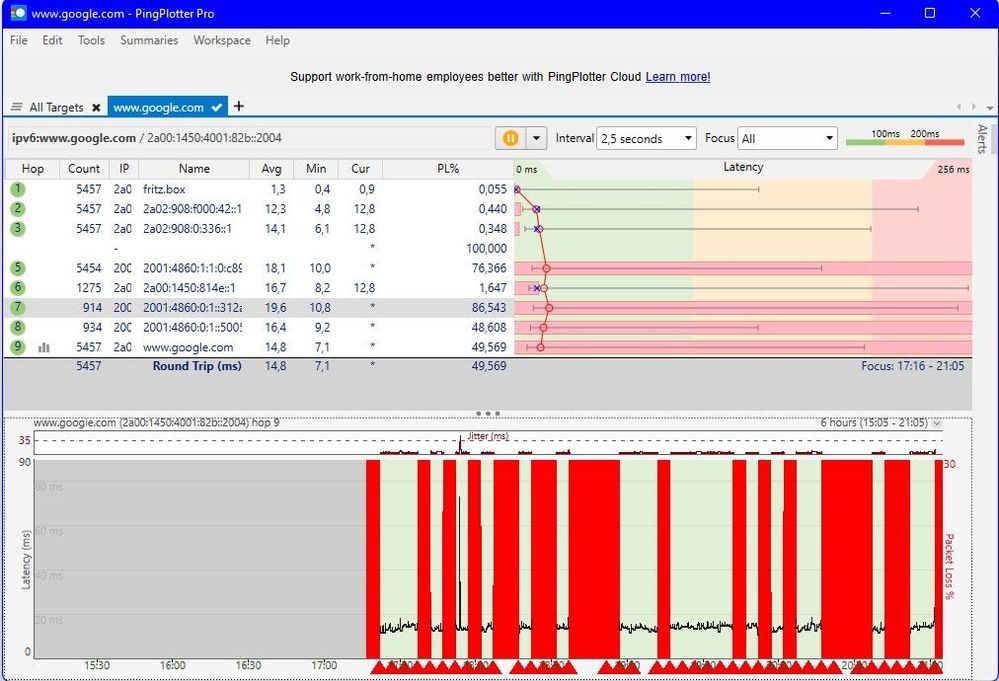Click the Min column header
The width and height of the screenshot is (999, 681).
[316, 169]
